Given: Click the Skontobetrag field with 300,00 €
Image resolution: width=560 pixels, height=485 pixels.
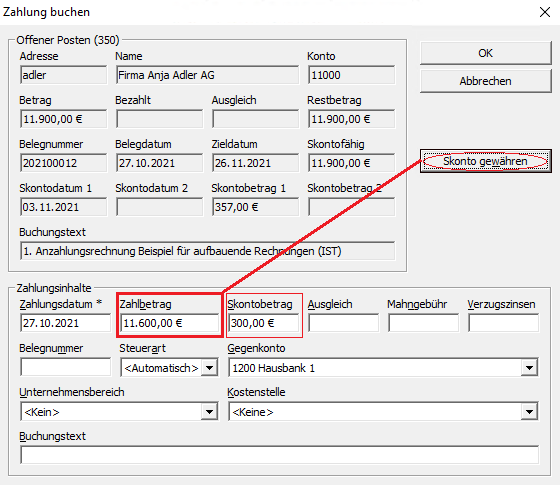Looking at the screenshot, I should 264,323.
